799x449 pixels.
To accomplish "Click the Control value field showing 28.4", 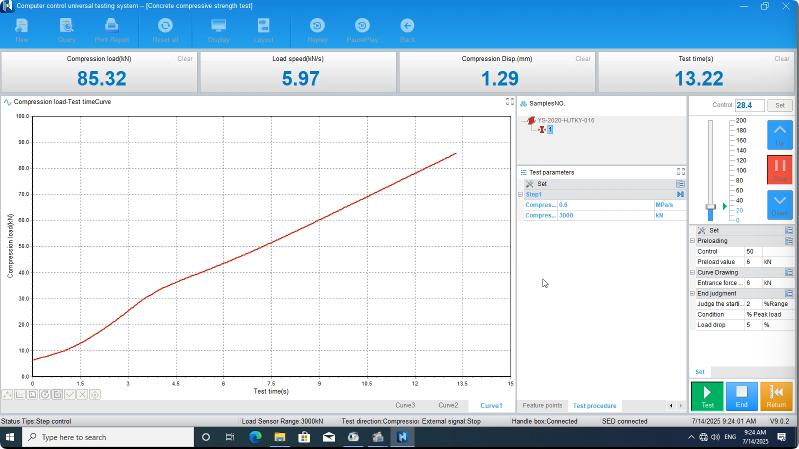I will [x=749, y=105].
